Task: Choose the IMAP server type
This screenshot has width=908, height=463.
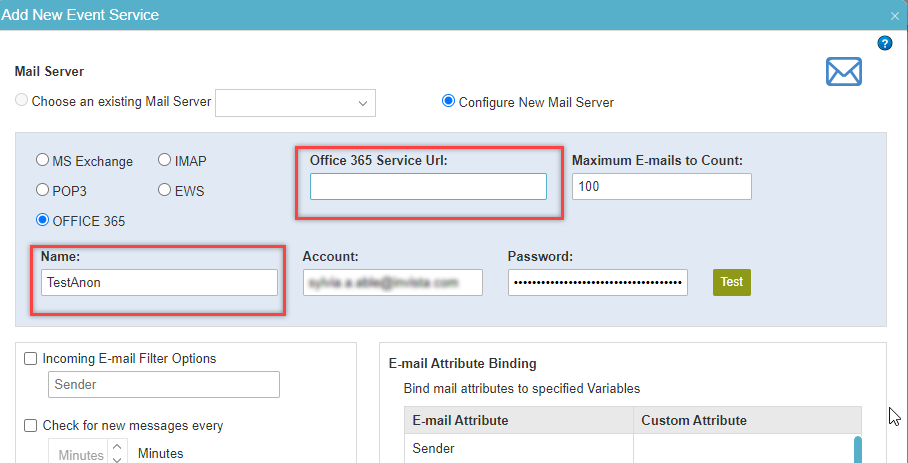Action: point(165,160)
